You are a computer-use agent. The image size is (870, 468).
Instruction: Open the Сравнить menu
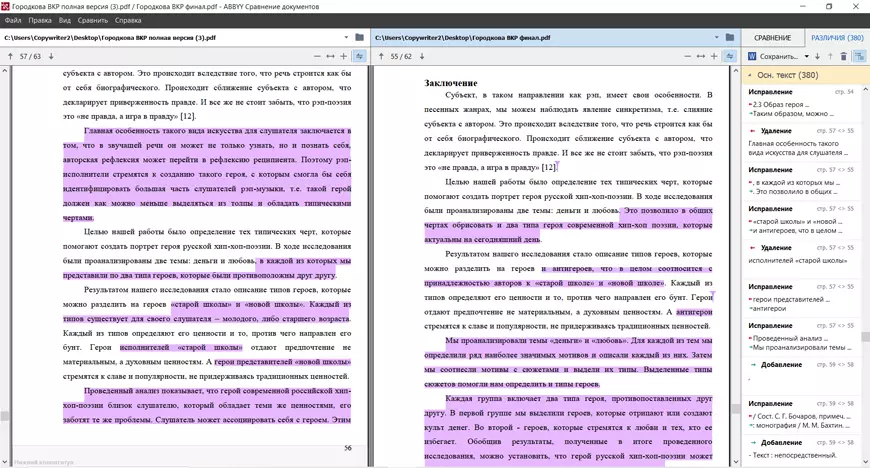pyautogui.click(x=93, y=20)
